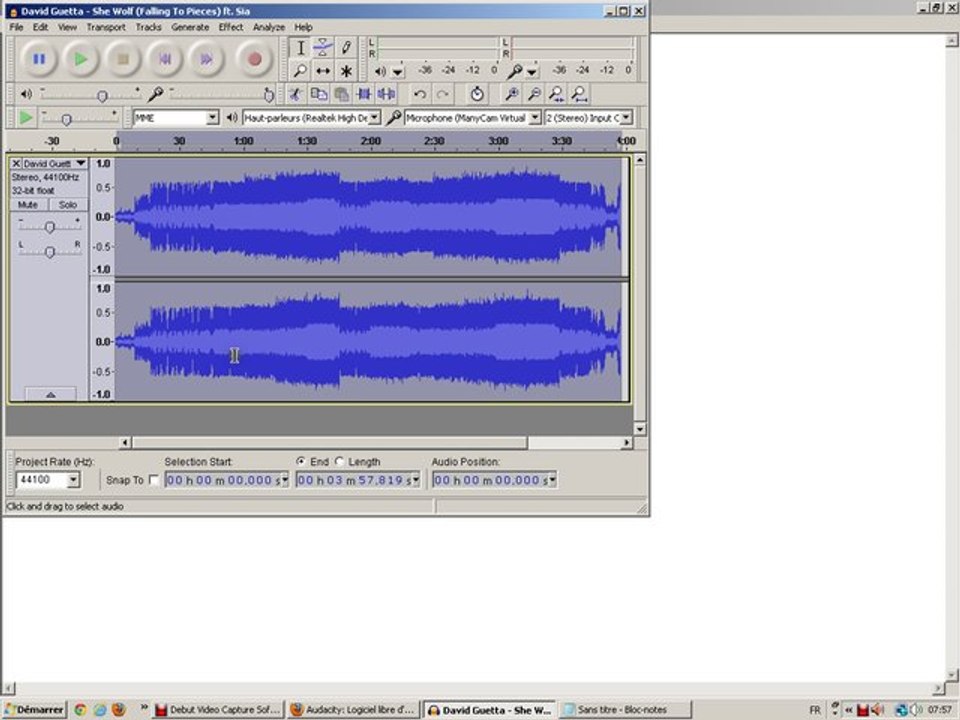
Task: Click the horizontal scrollbar of the track view
Action: click(x=329, y=442)
